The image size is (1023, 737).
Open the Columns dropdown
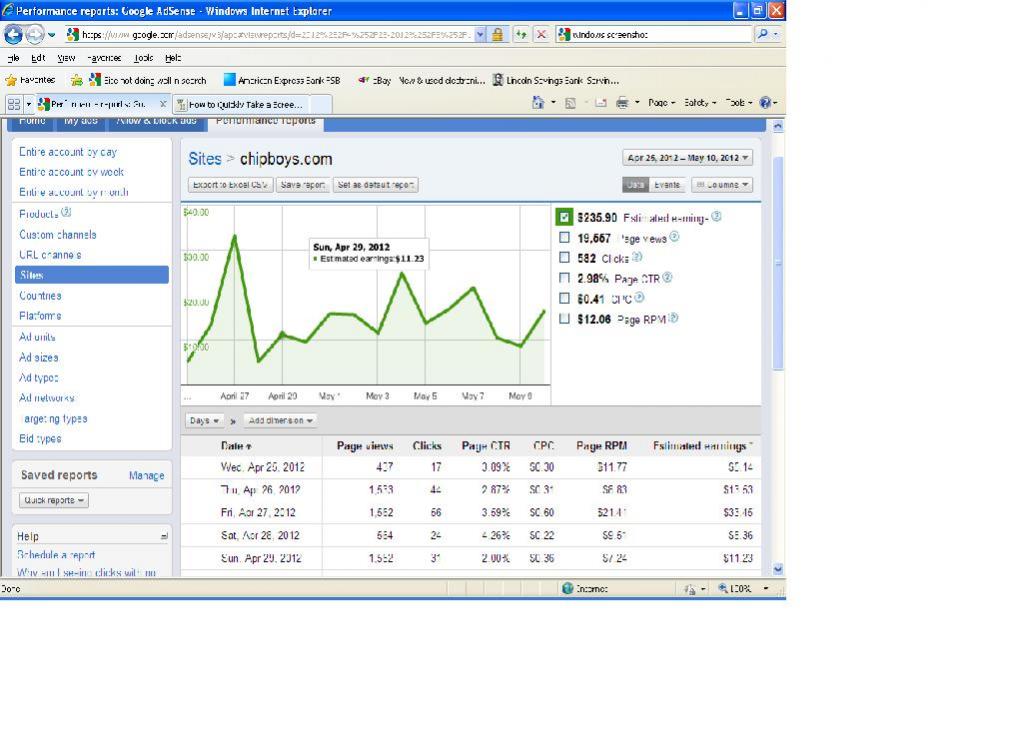click(x=722, y=185)
